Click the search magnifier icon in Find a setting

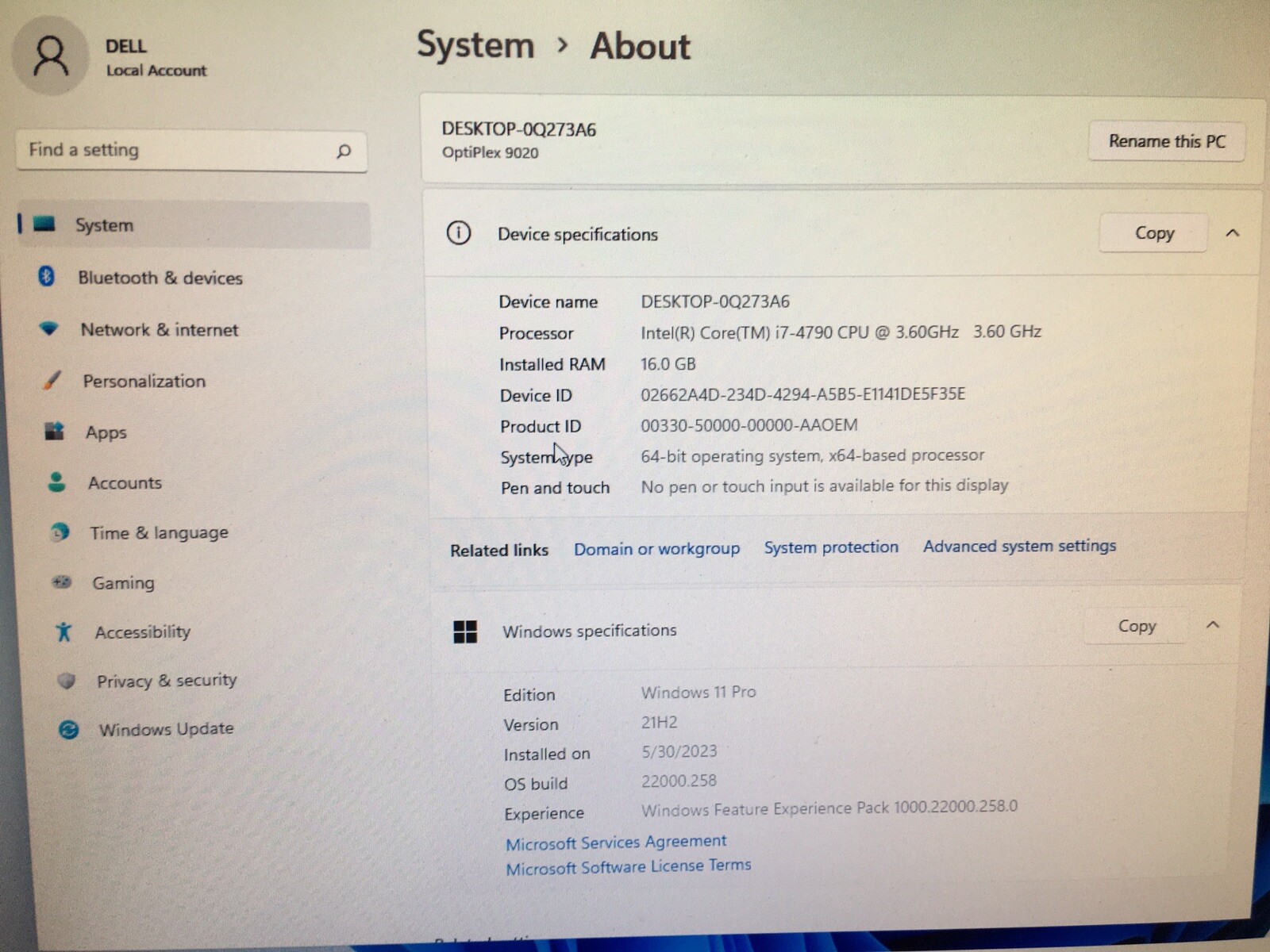coord(343,151)
